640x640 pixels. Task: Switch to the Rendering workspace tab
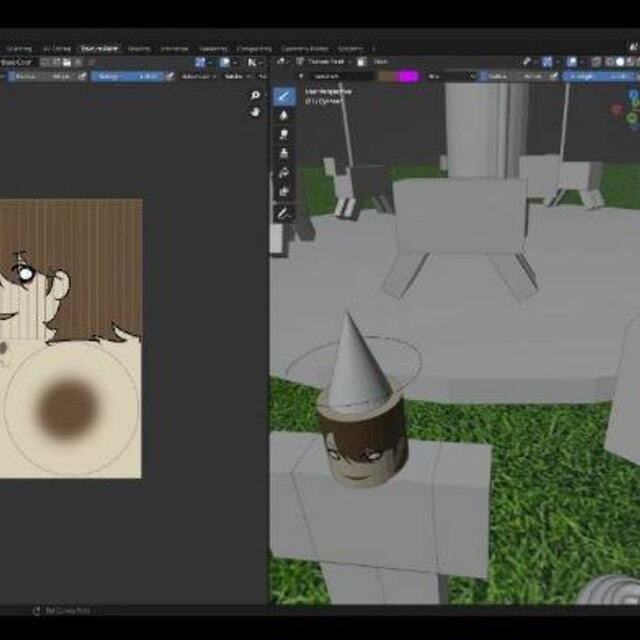pos(213,49)
